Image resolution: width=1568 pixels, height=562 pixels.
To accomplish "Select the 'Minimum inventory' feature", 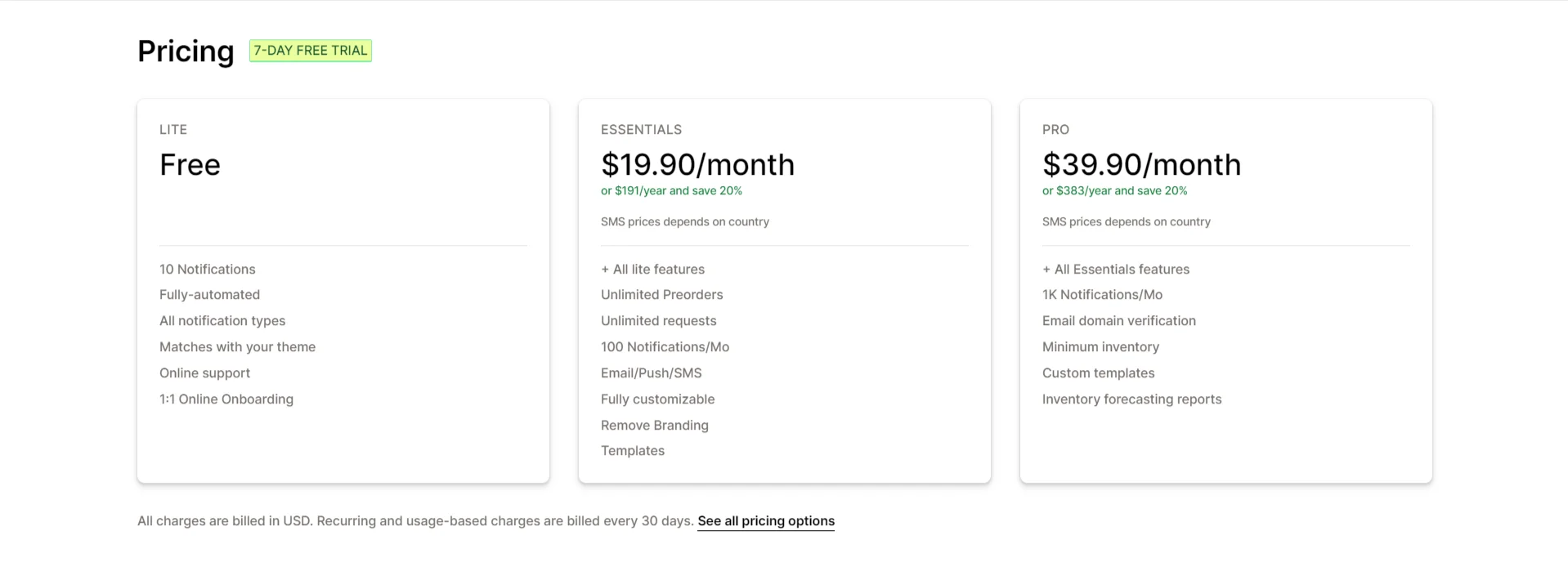I will click(1100, 347).
